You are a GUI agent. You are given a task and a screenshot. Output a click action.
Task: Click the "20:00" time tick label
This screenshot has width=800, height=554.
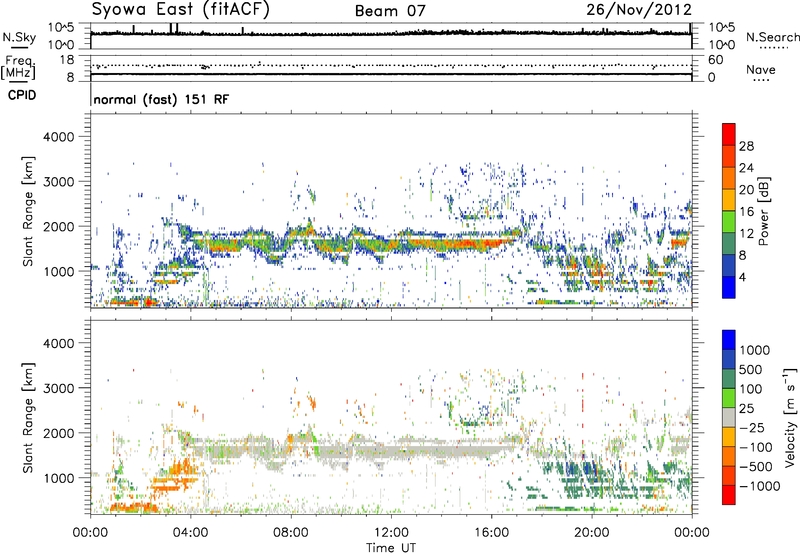(592, 533)
